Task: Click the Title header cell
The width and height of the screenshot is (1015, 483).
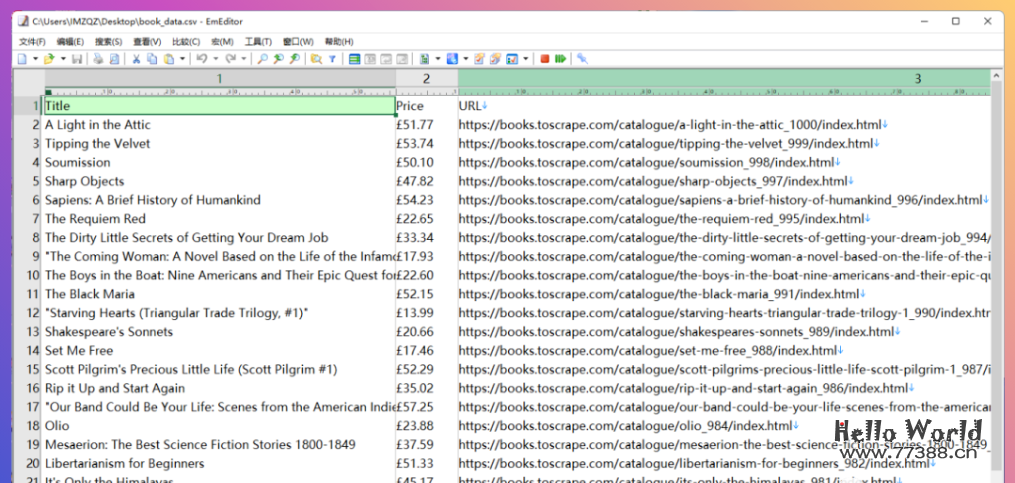Action: [218, 106]
